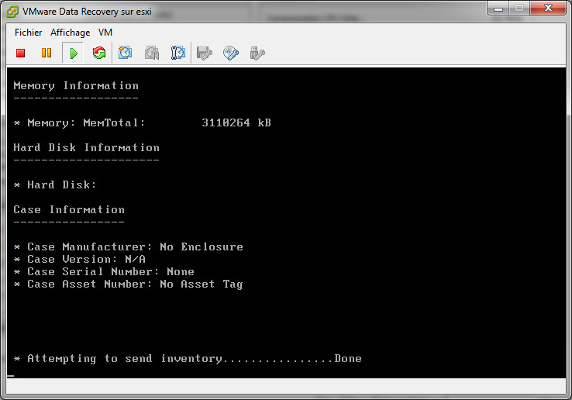Screen dimensions: 572x400
Task: Open the snapshot manager icon
Action: pyautogui.click(x=178, y=53)
